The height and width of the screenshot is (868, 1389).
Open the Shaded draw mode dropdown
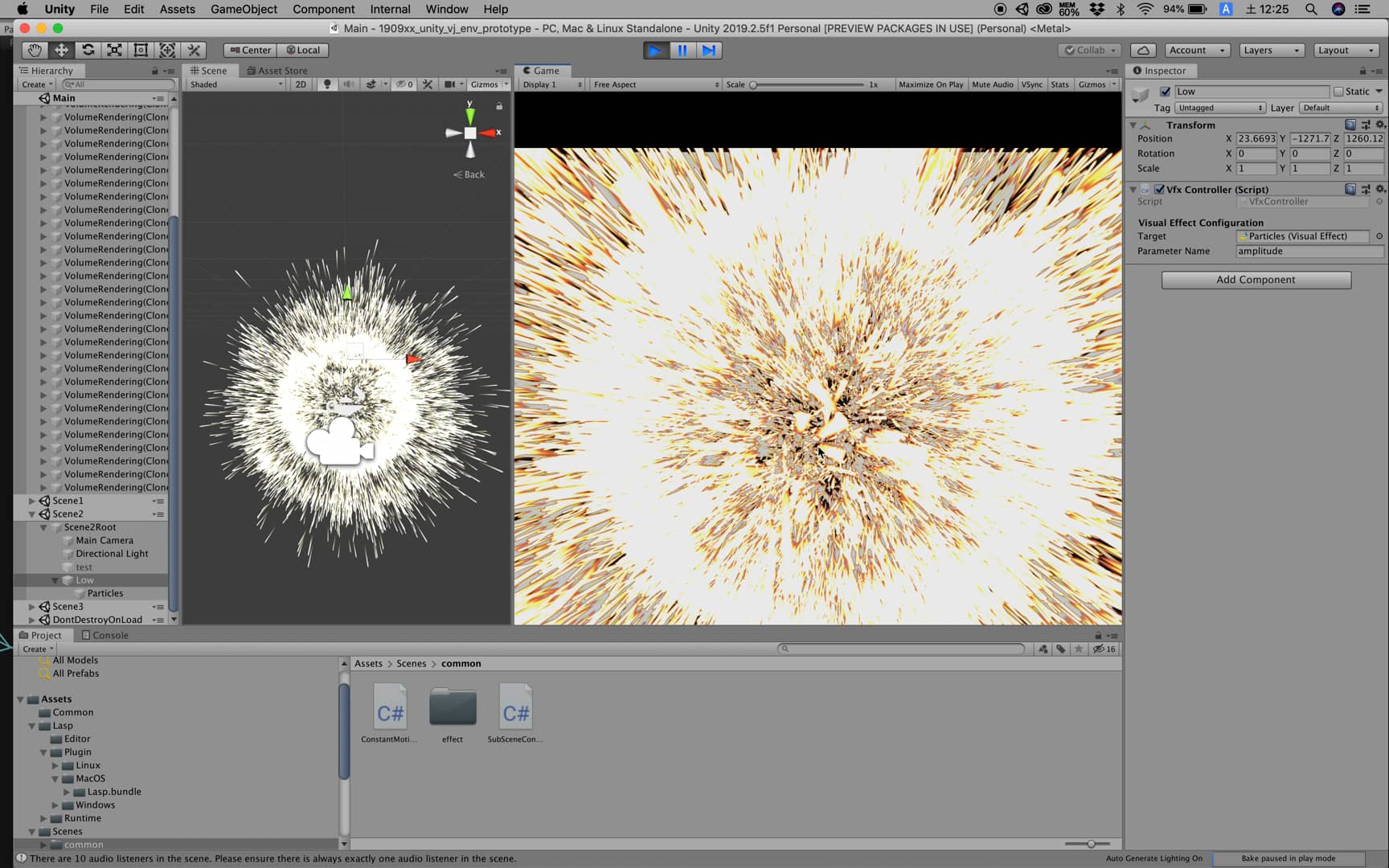point(233,84)
